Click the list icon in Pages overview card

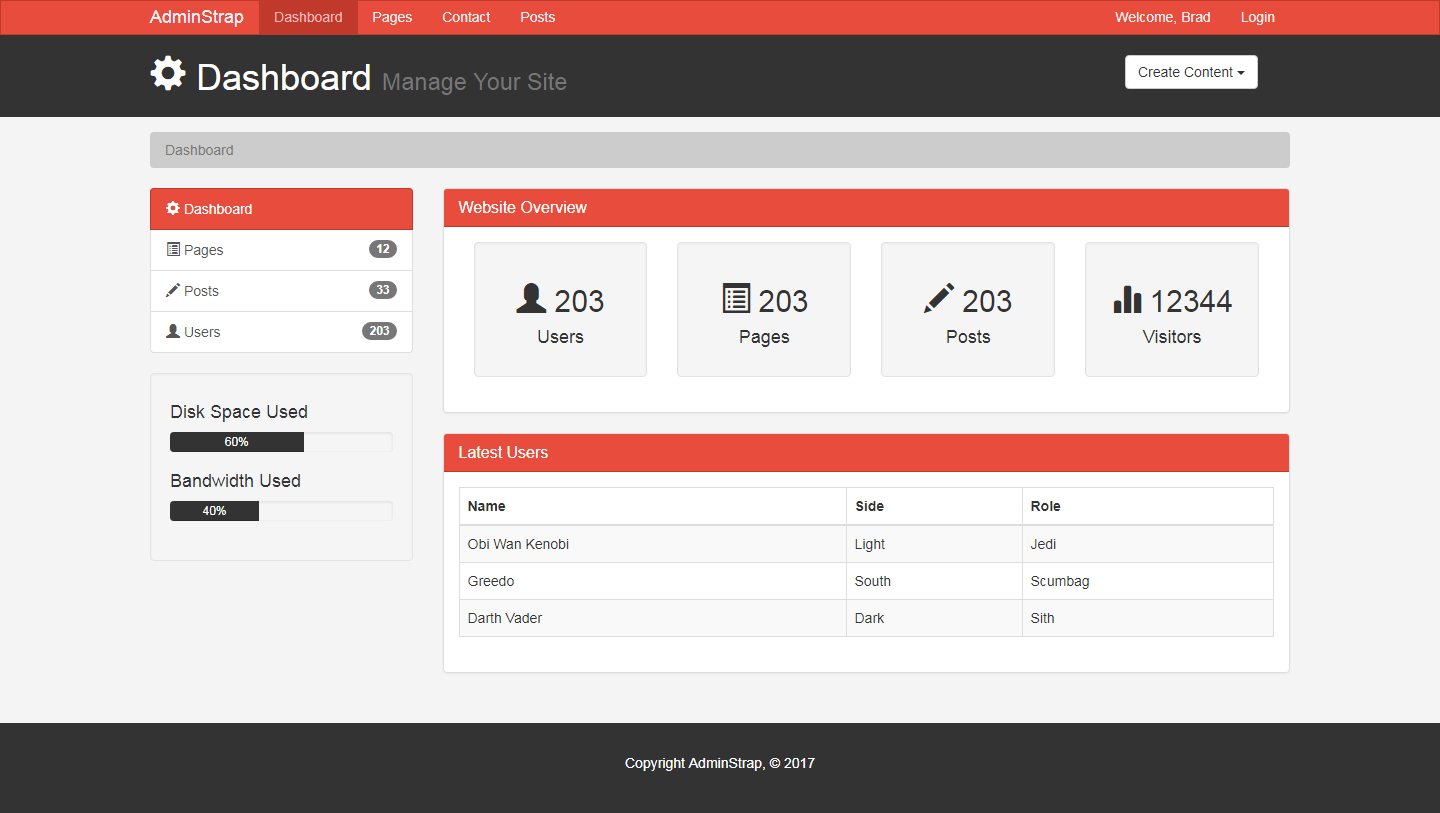736,298
